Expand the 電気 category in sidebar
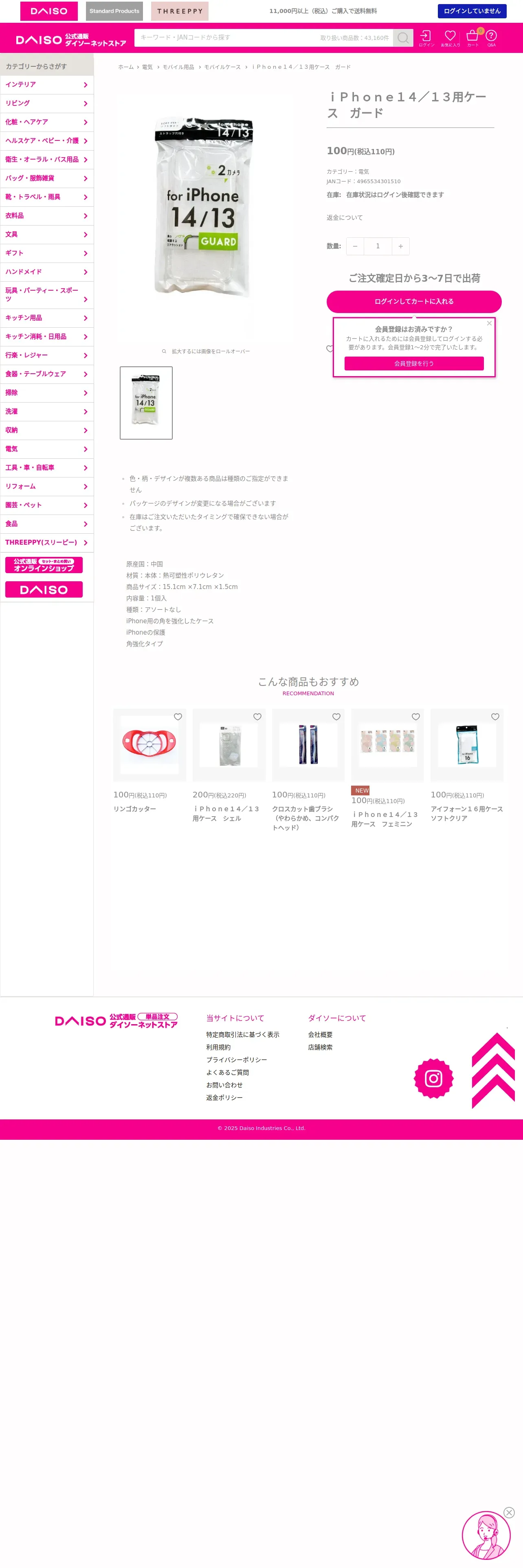 click(47, 449)
